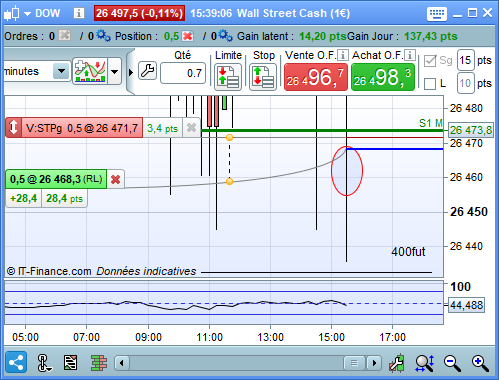This screenshot has height=380, width=499.
Task: Open position settings gear before Gain latent
Action: coord(226,36)
